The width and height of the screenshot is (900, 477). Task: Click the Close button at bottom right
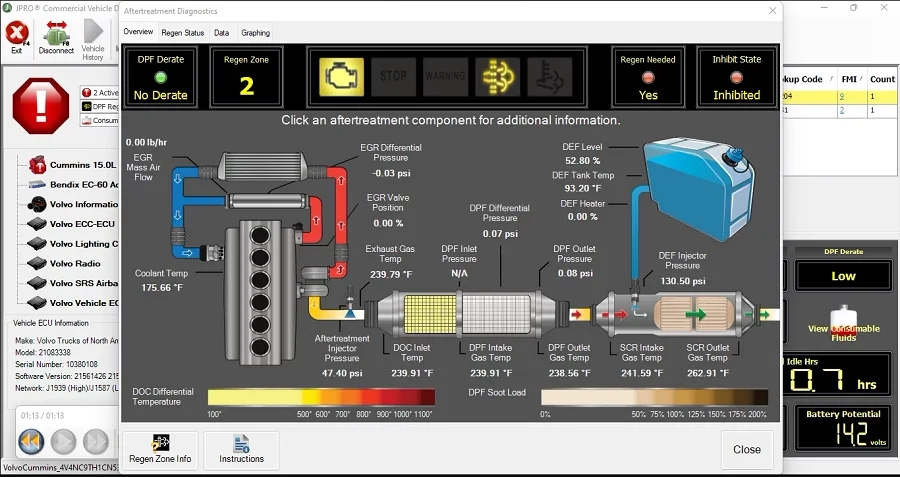click(x=747, y=449)
